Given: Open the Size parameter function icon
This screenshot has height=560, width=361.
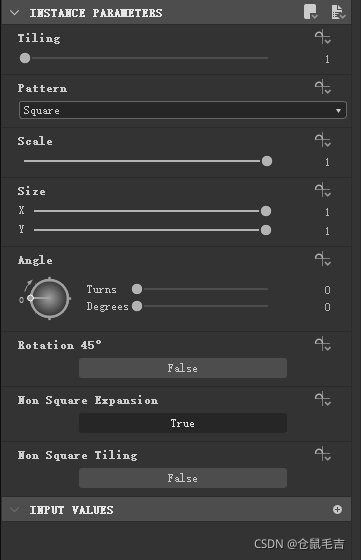Looking at the screenshot, I should click(323, 190).
